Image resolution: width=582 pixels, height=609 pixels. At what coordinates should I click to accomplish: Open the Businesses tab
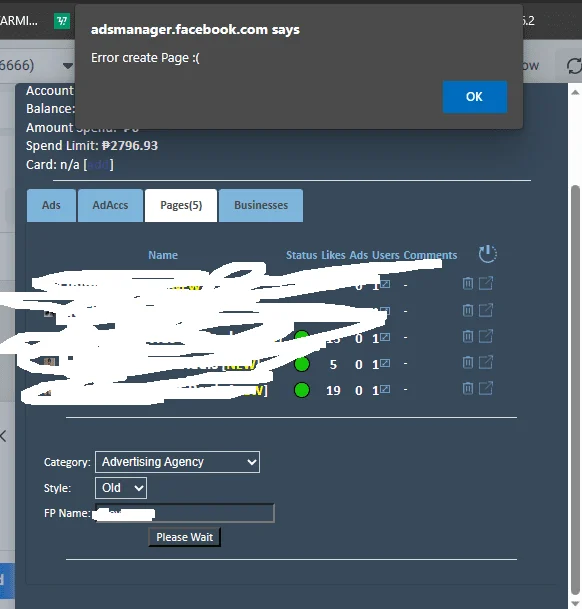pos(261,205)
